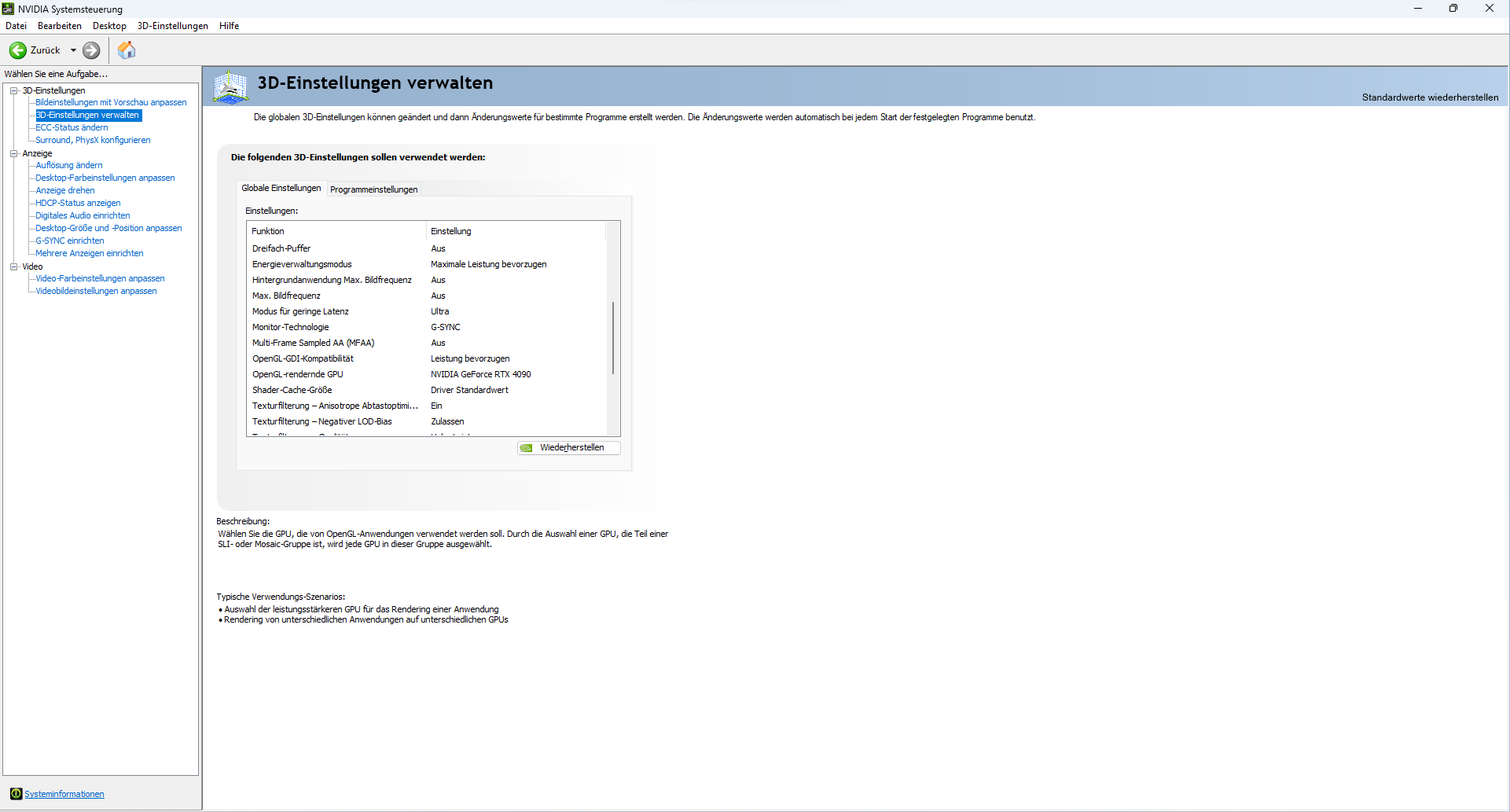Click the Leistung bevorzugen value

pyautogui.click(x=470, y=358)
